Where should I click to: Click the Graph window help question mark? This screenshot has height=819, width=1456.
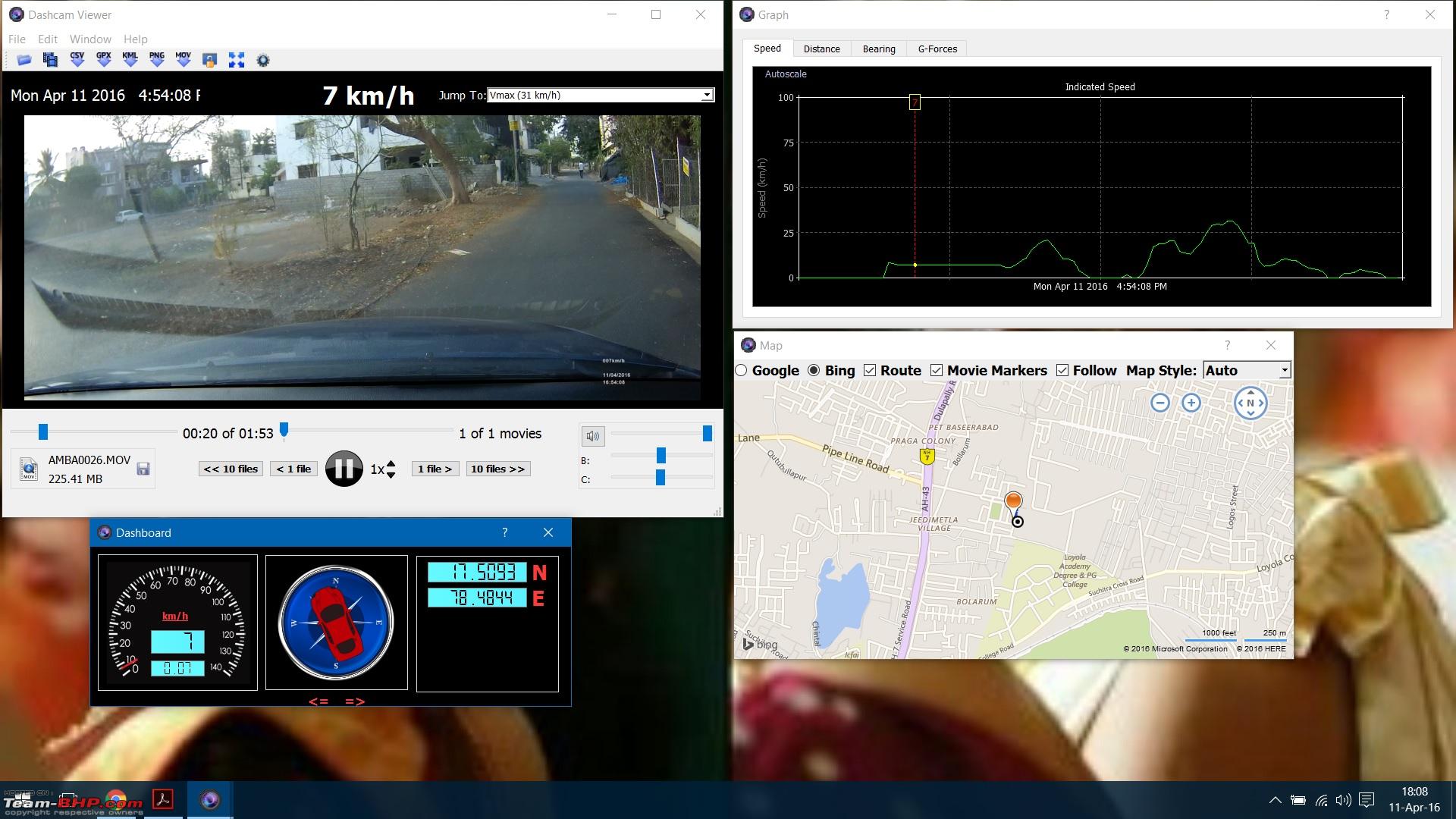click(1386, 14)
